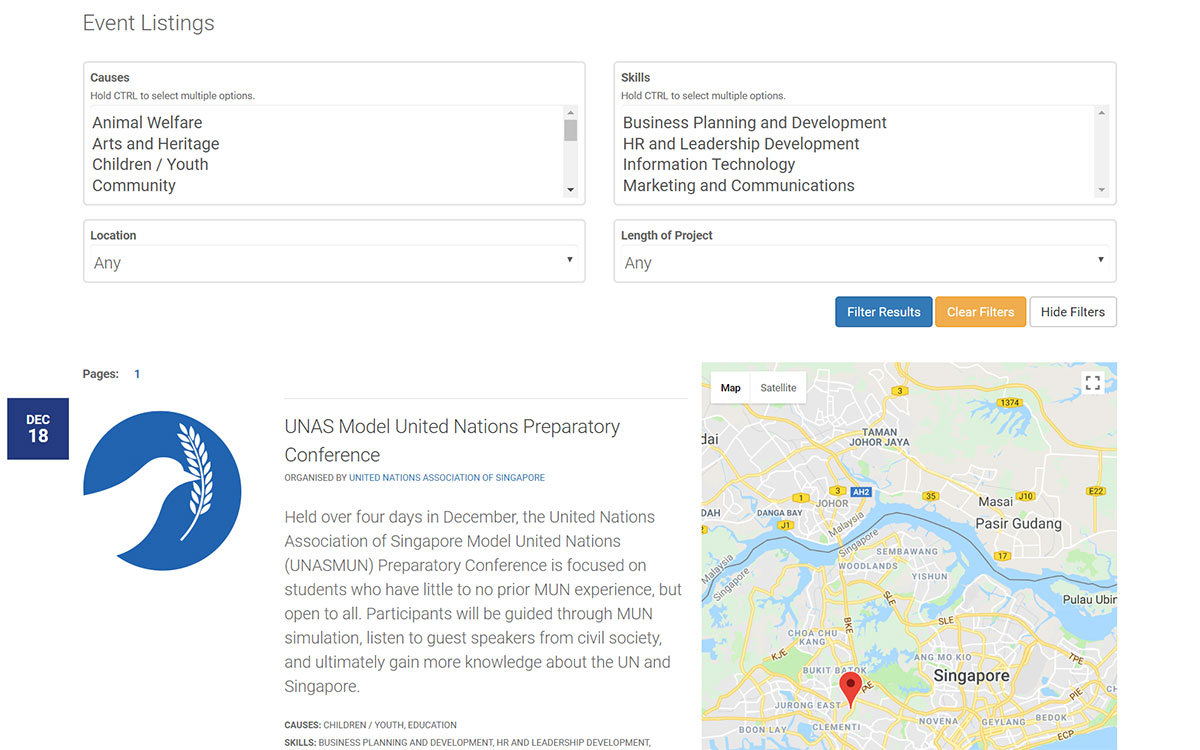Click the J10 route shield on map
The image size is (1200, 750).
coord(1025,496)
